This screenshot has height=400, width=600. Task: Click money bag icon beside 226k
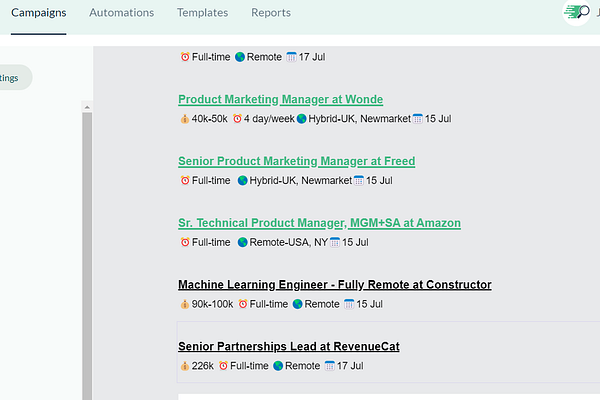(x=184, y=366)
